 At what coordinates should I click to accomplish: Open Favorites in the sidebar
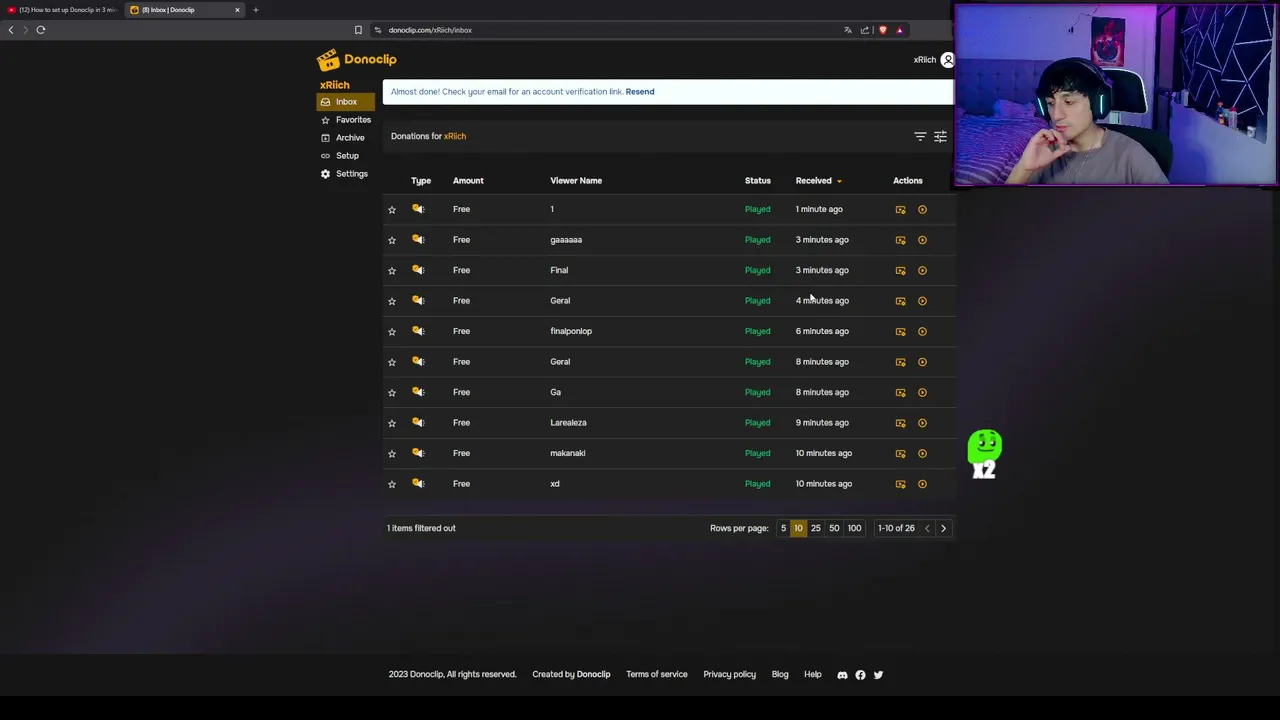[x=346, y=120]
